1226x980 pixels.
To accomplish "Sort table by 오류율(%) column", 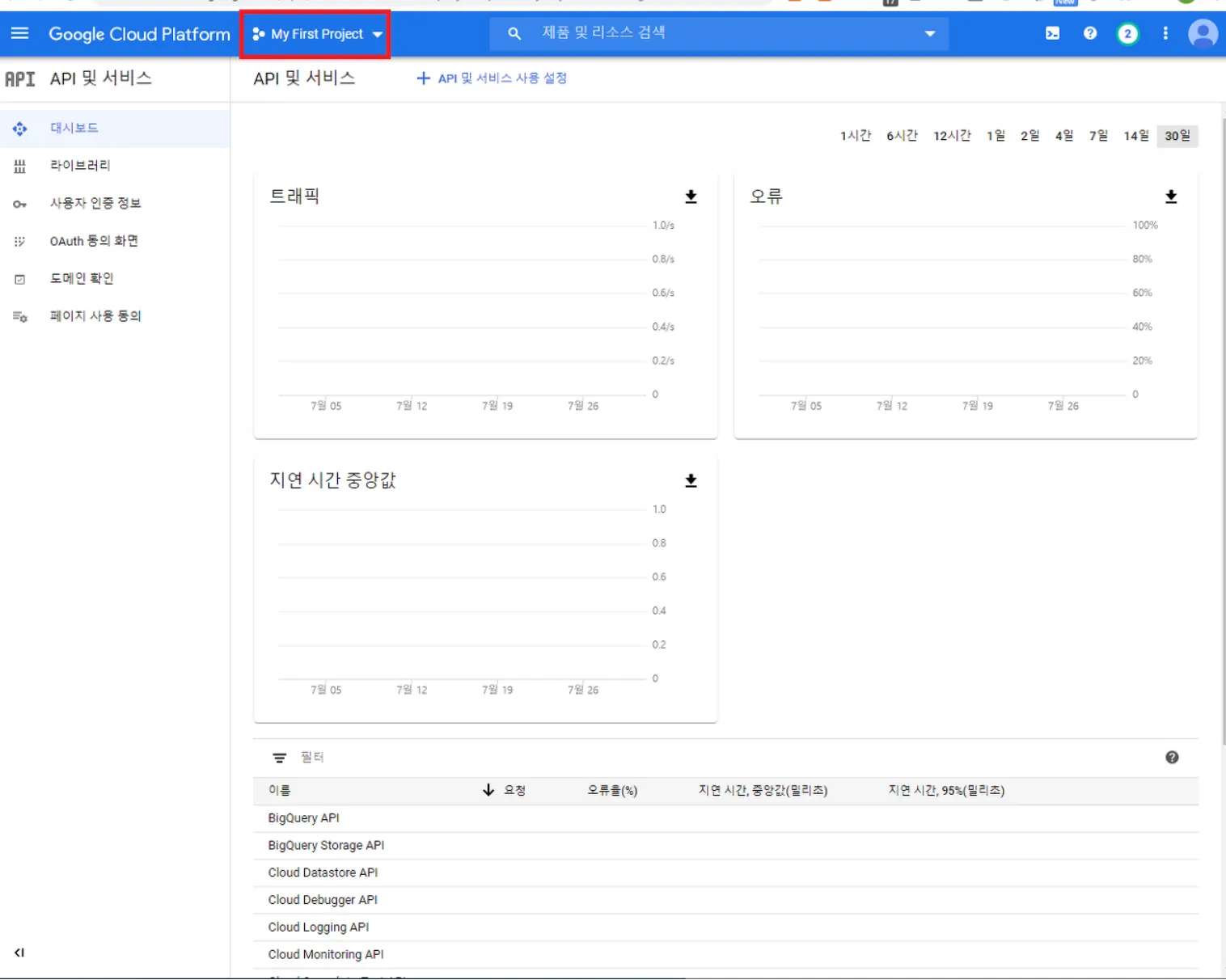I will [612, 791].
